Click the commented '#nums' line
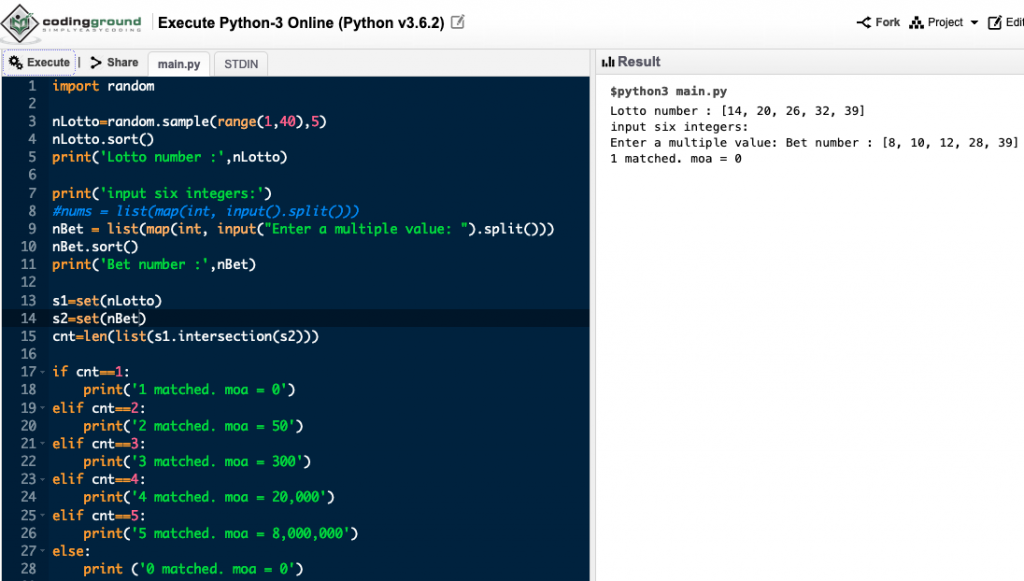 (x=206, y=211)
